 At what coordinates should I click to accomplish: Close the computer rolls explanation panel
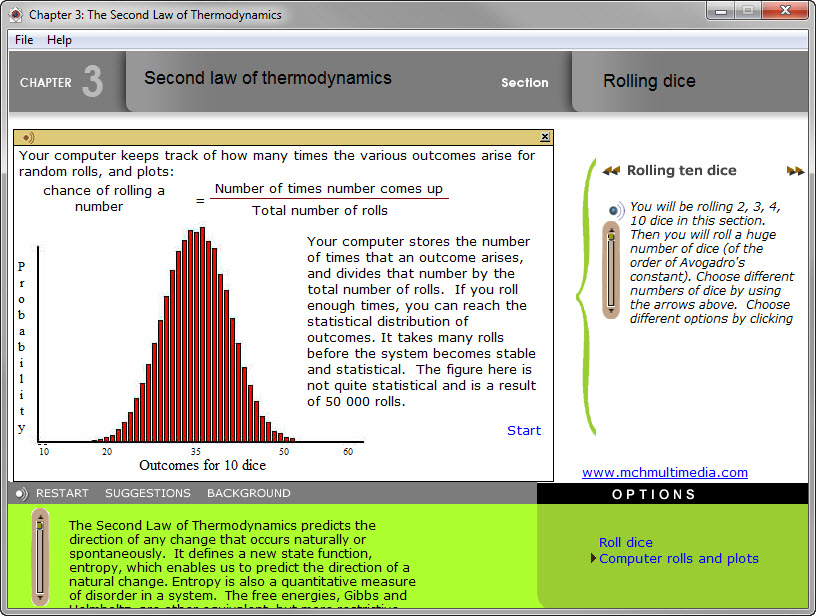pos(545,137)
